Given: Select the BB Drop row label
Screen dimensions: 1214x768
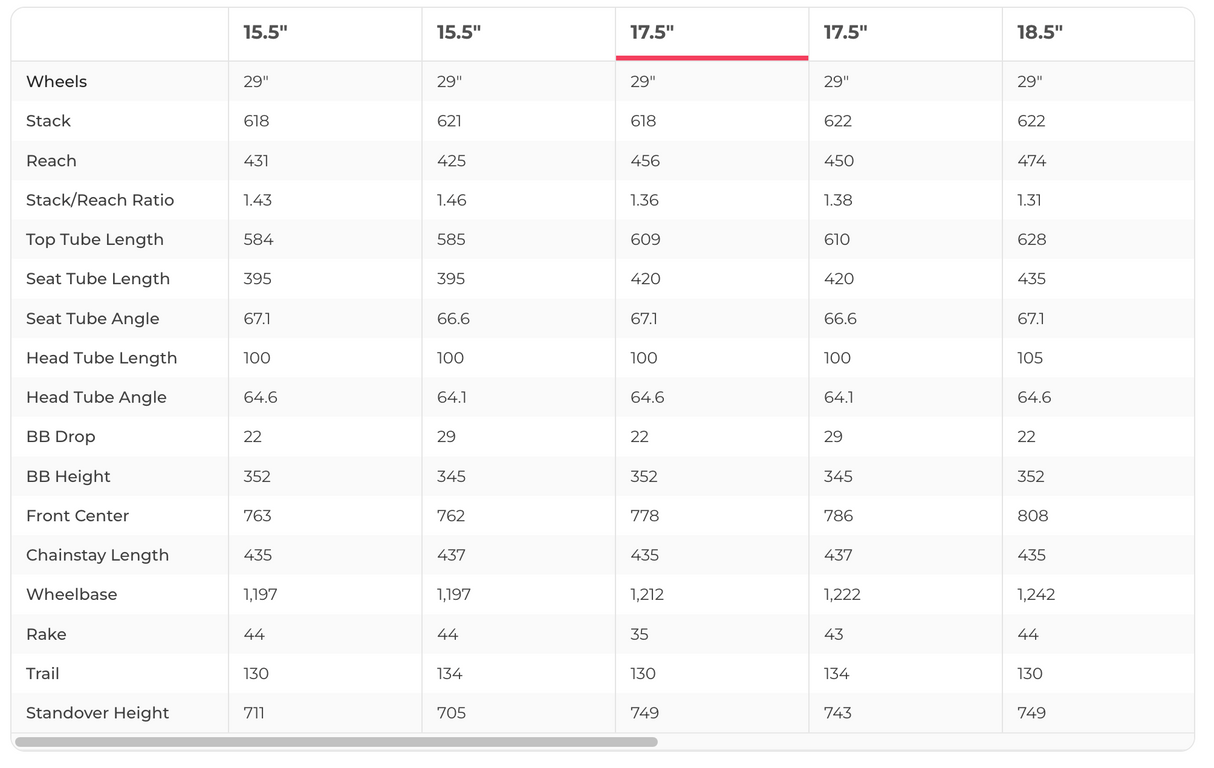Looking at the screenshot, I should tap(60, 437).
